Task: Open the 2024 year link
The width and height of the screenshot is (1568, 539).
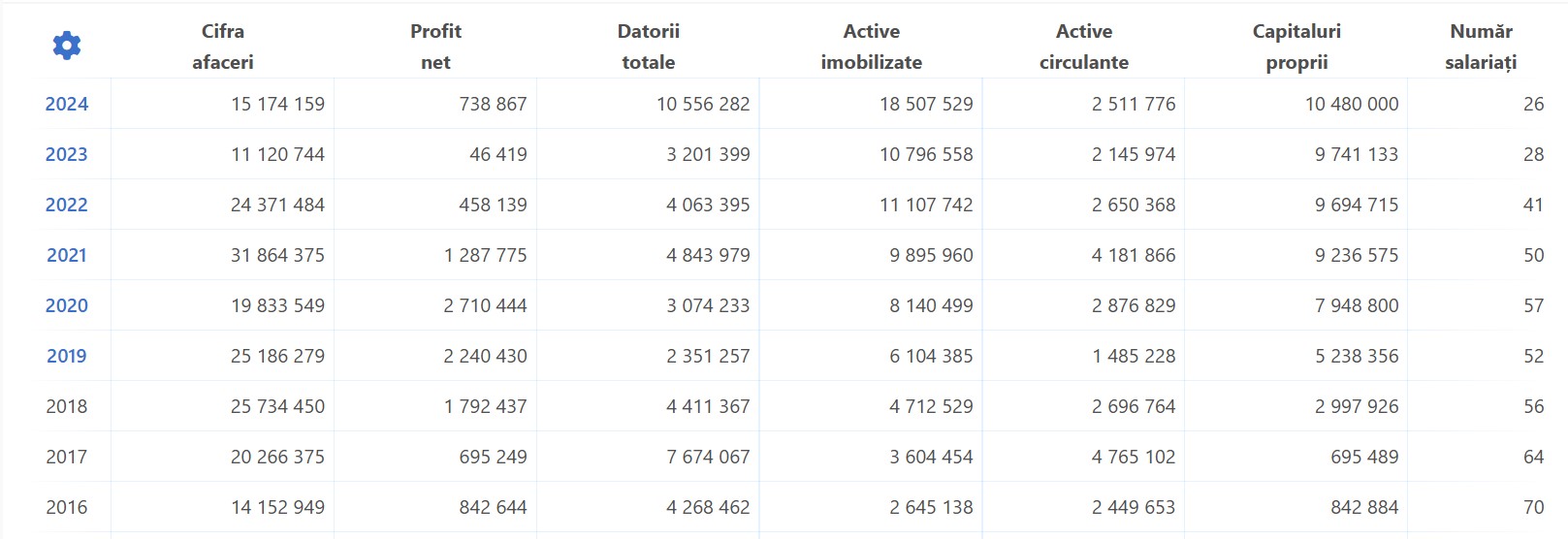Action: click(67, 104)
